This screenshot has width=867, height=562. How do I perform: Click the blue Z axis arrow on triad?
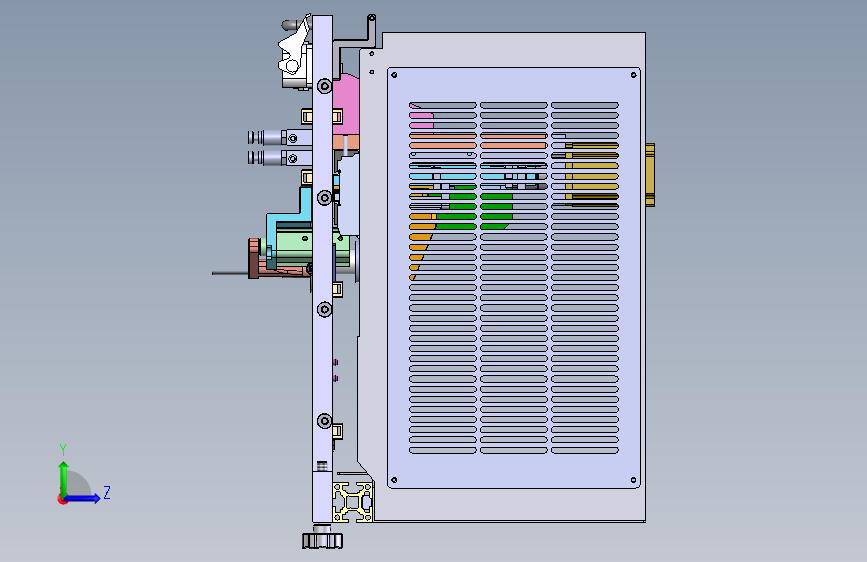click(83, 498)
